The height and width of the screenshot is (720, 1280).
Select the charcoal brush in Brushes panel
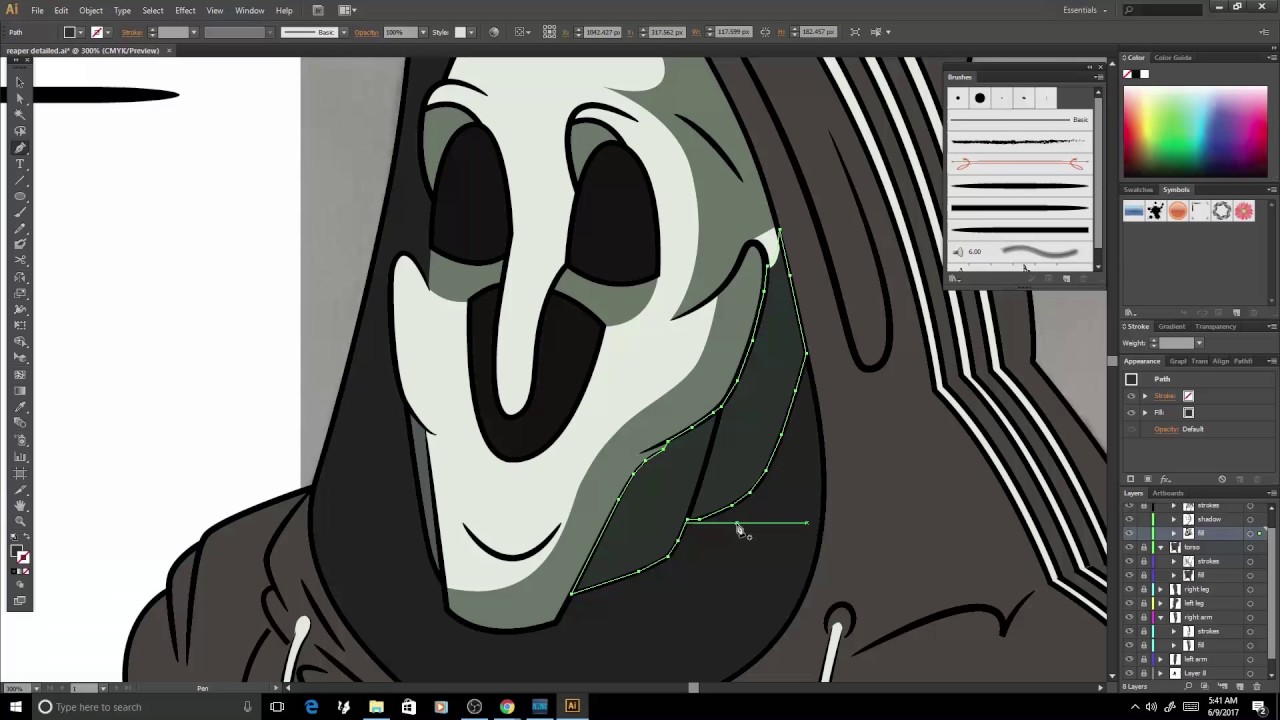point(1018,140)
